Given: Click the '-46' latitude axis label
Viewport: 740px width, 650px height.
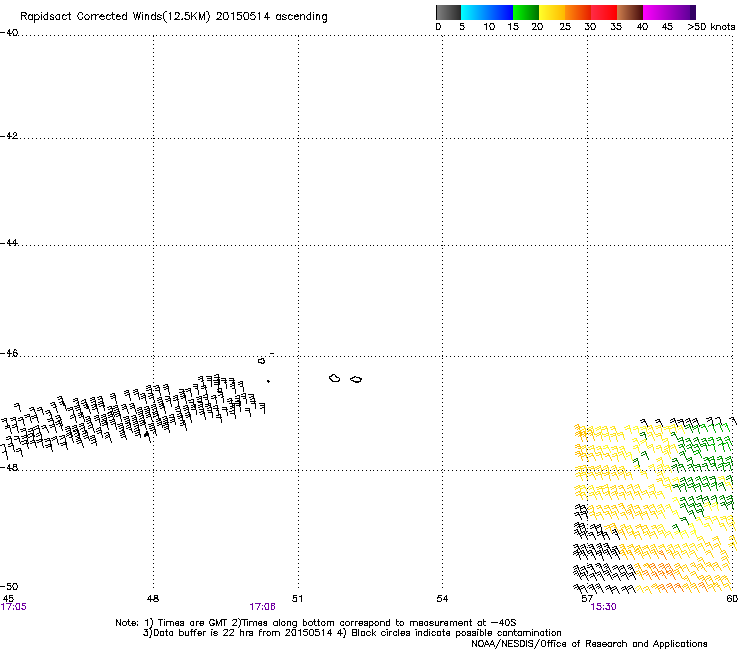Looking at the screenshot, I should point(9,354).
